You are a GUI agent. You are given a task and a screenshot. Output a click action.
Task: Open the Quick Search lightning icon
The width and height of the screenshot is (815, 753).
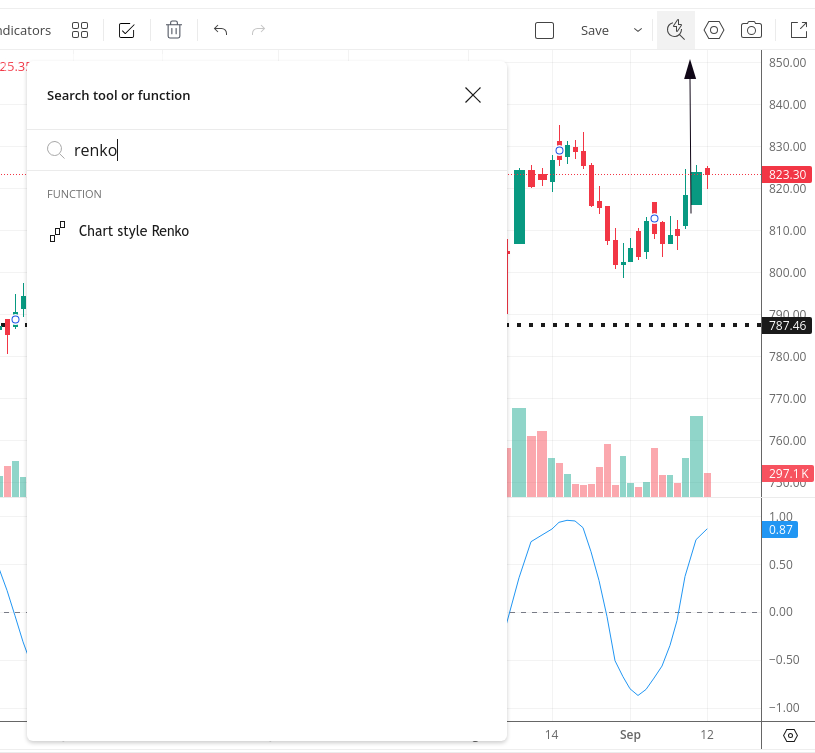[x=676, y=30]
